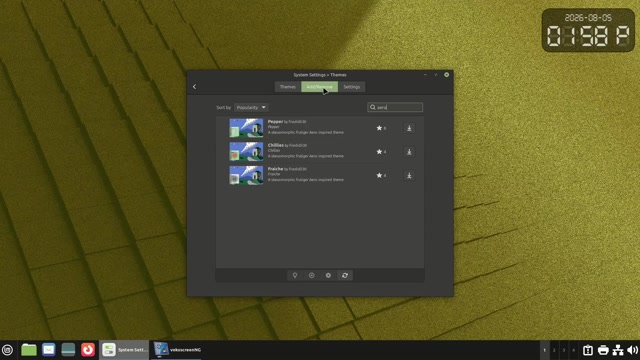Open the network tray applet

click(618, 350)
